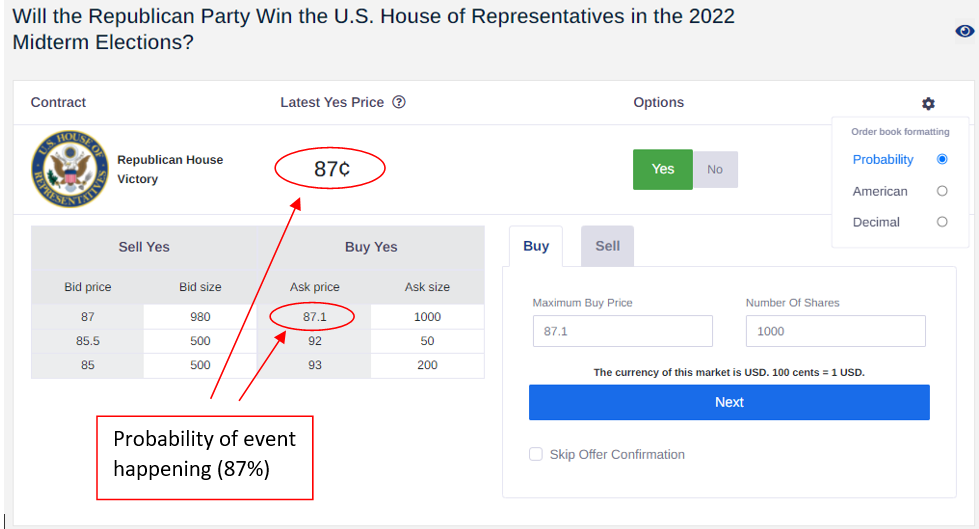Click the 1000 ask size cell
979x529 pixels.
coord(427,317)
